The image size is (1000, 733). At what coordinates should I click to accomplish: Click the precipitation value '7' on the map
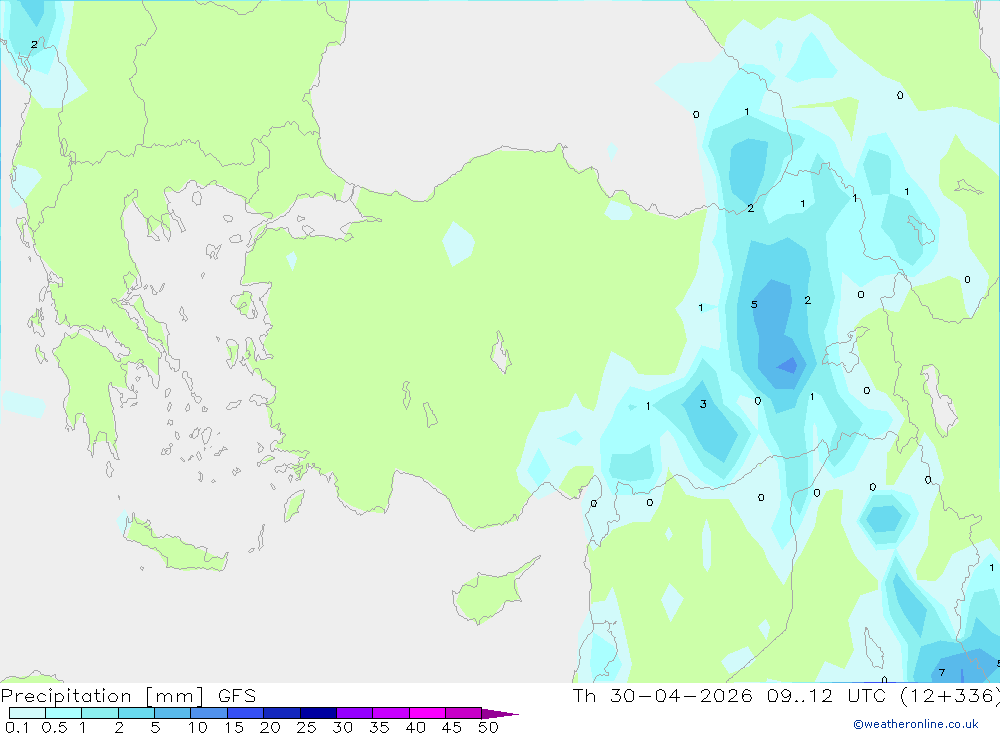[x=942, y=672]
